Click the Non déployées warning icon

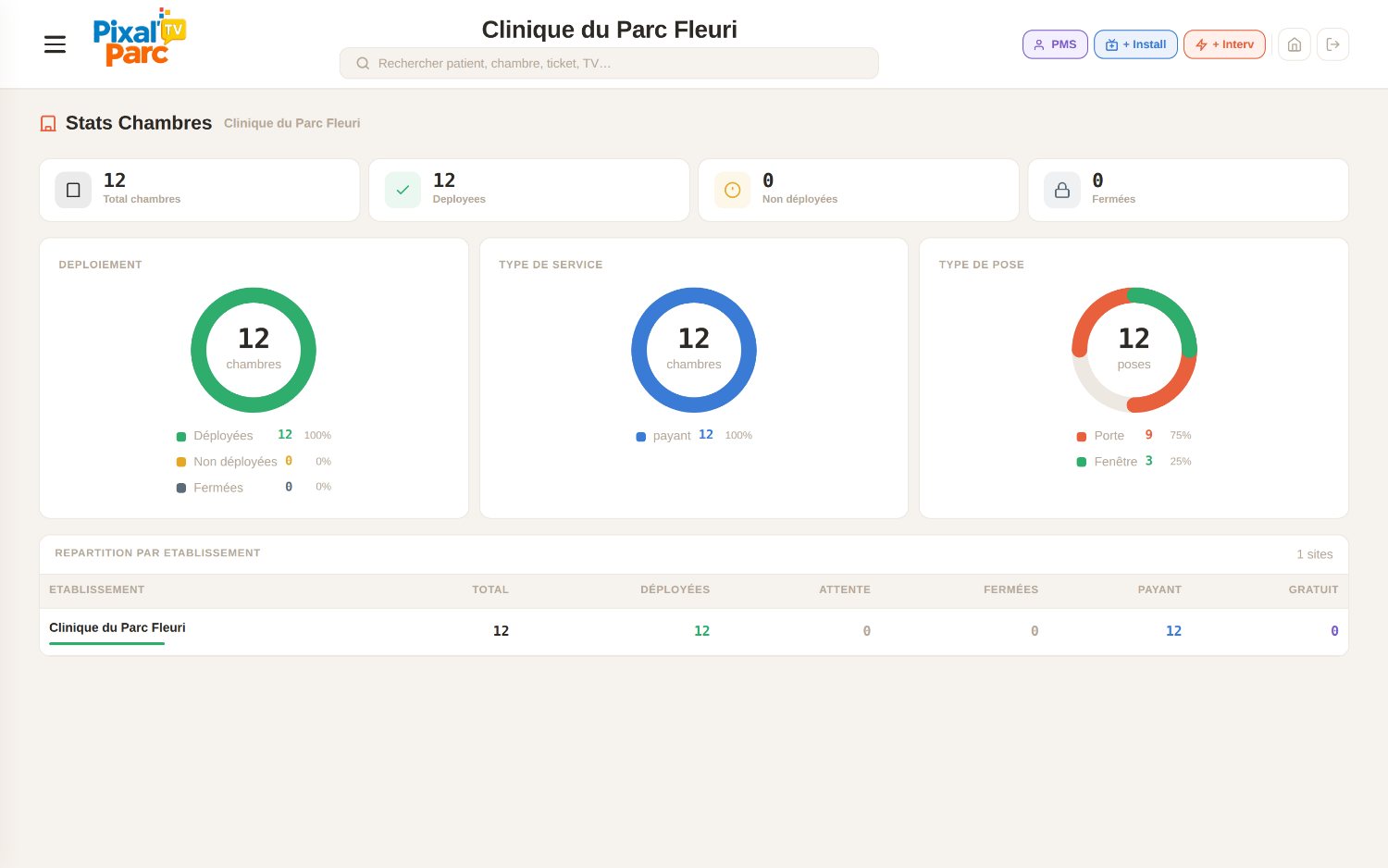pyautogui.click(x=732, y=190)
